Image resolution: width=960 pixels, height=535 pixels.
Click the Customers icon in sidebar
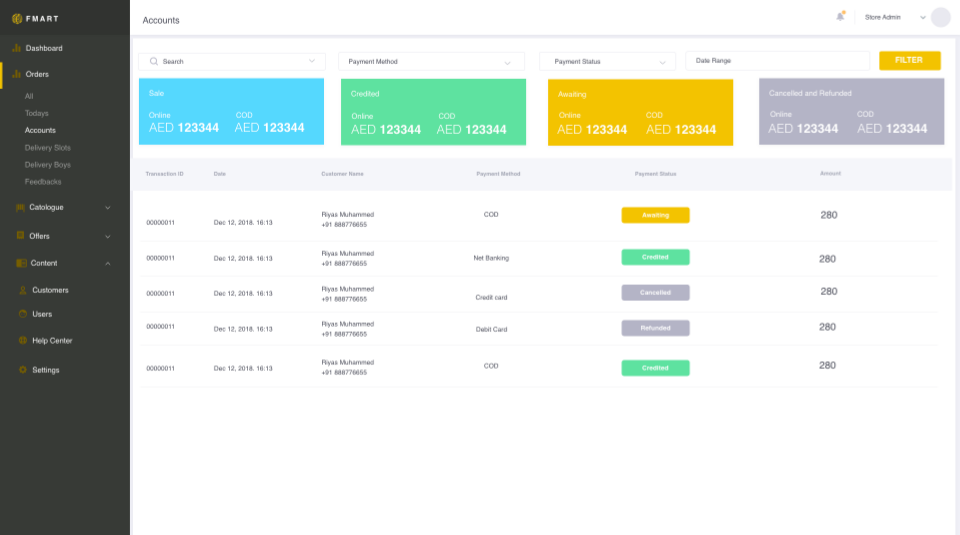click(x=23, y=290)
